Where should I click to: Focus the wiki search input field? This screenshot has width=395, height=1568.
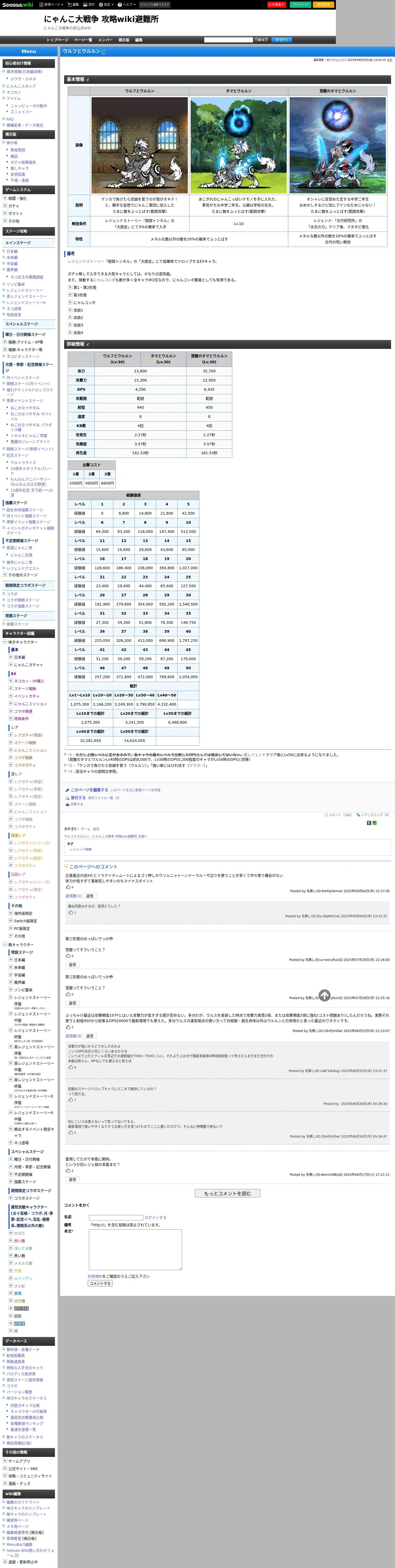click(228, 40)
